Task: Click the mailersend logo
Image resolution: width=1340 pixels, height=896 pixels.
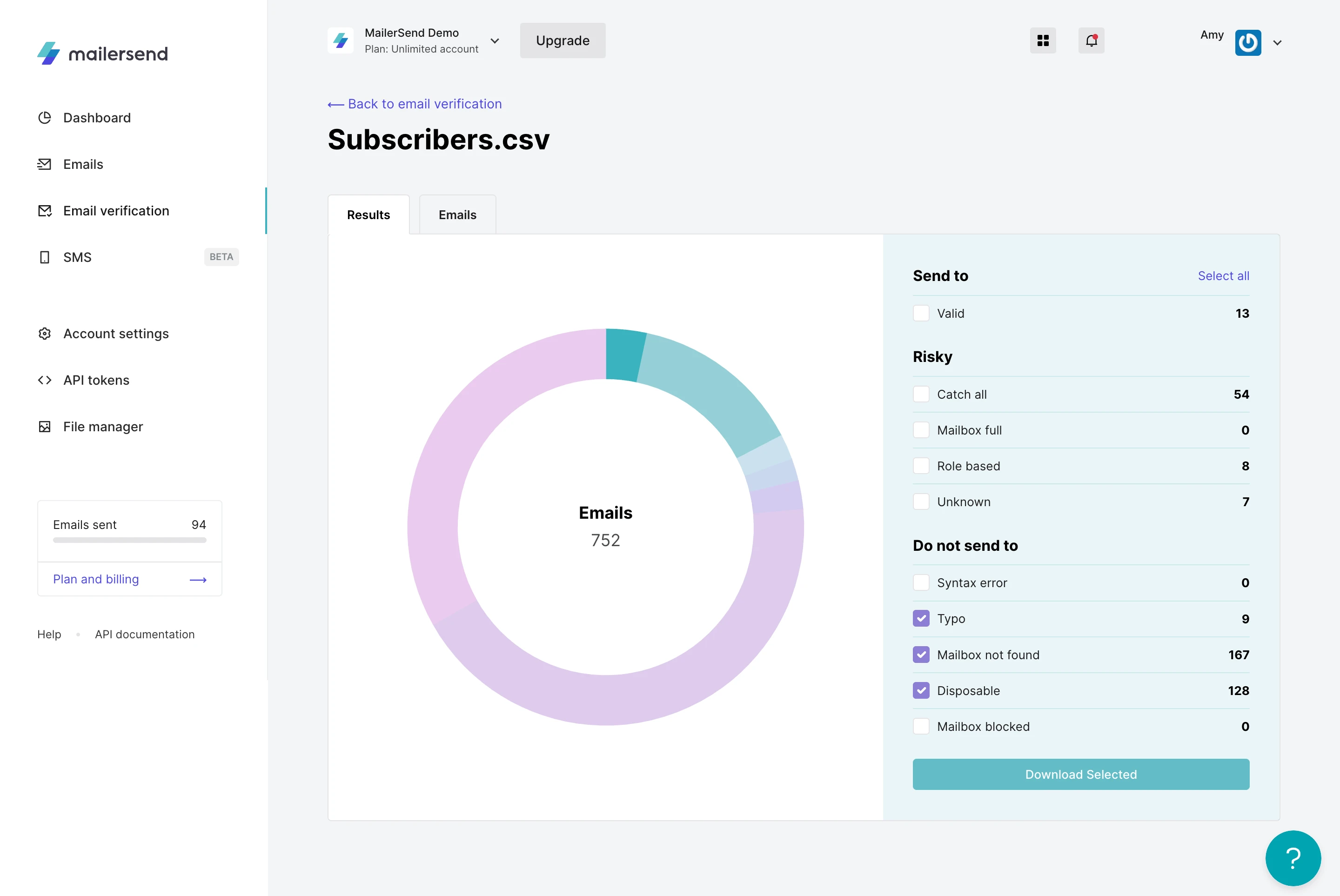Action: [102, 53]
